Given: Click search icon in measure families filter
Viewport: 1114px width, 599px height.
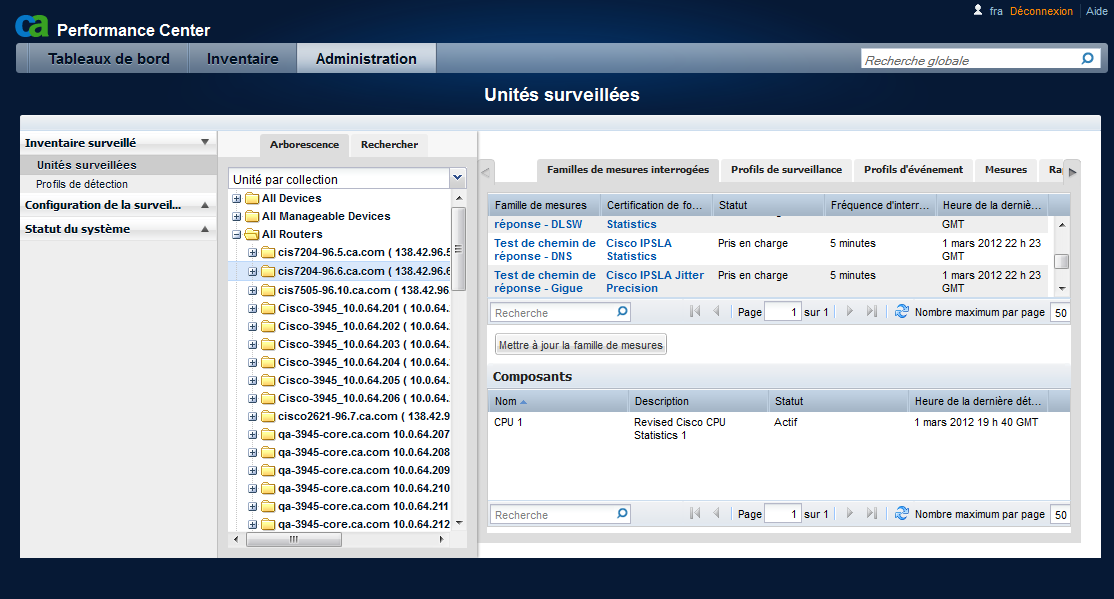Looking at the screenshot, I should [x=622, y=312].
